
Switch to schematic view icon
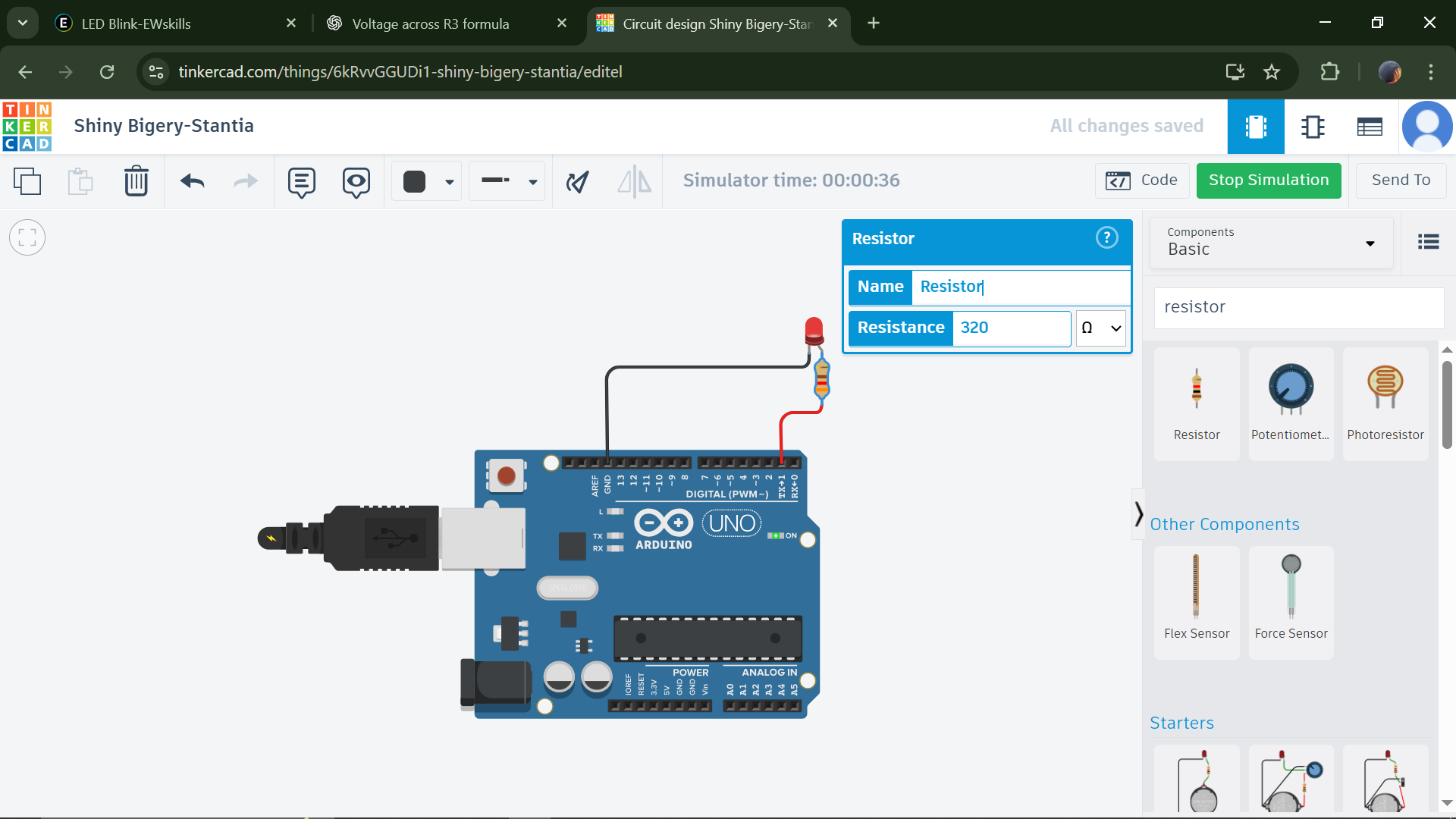point(1313,127)
